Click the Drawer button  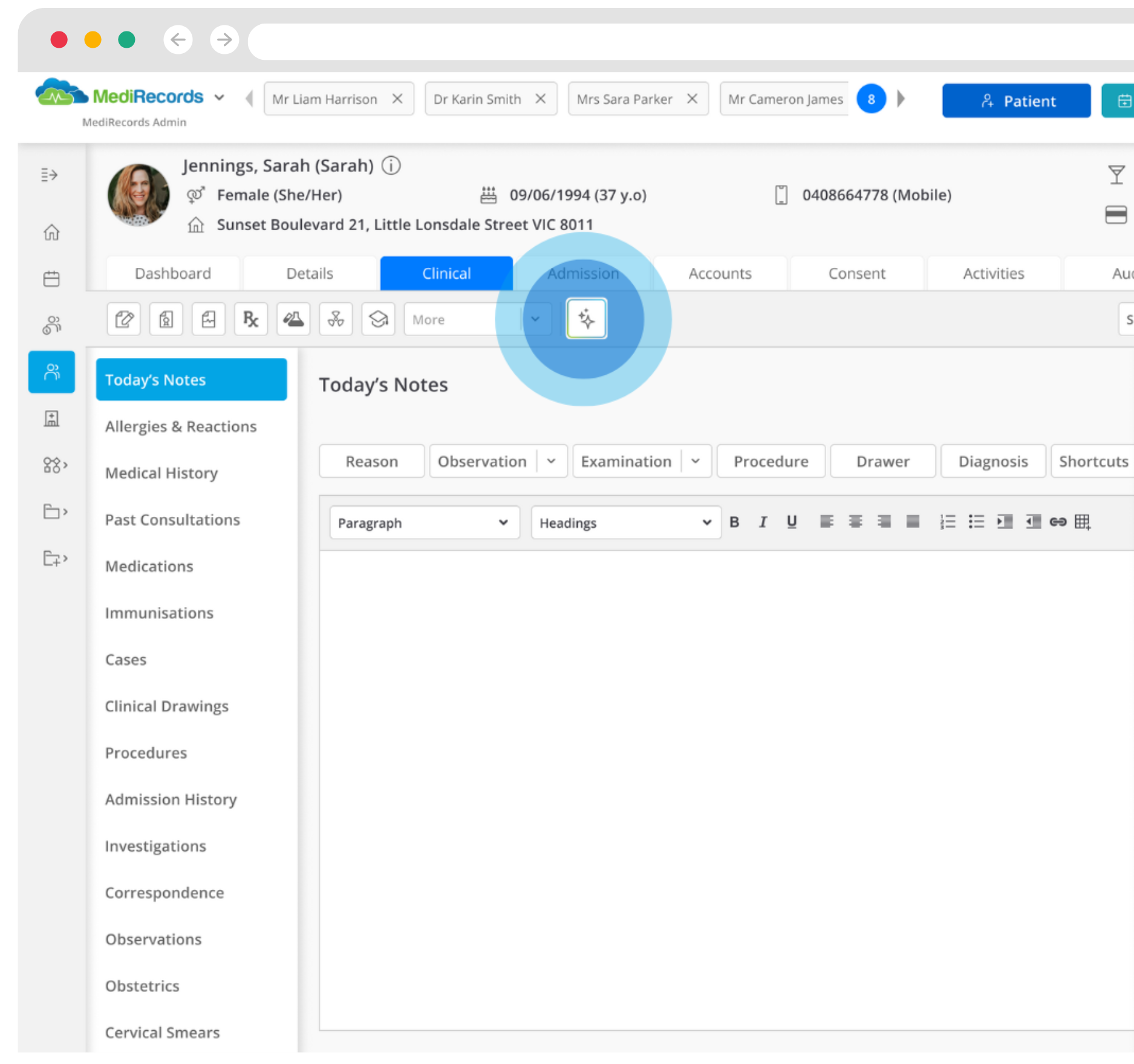[x=882, y=461]
